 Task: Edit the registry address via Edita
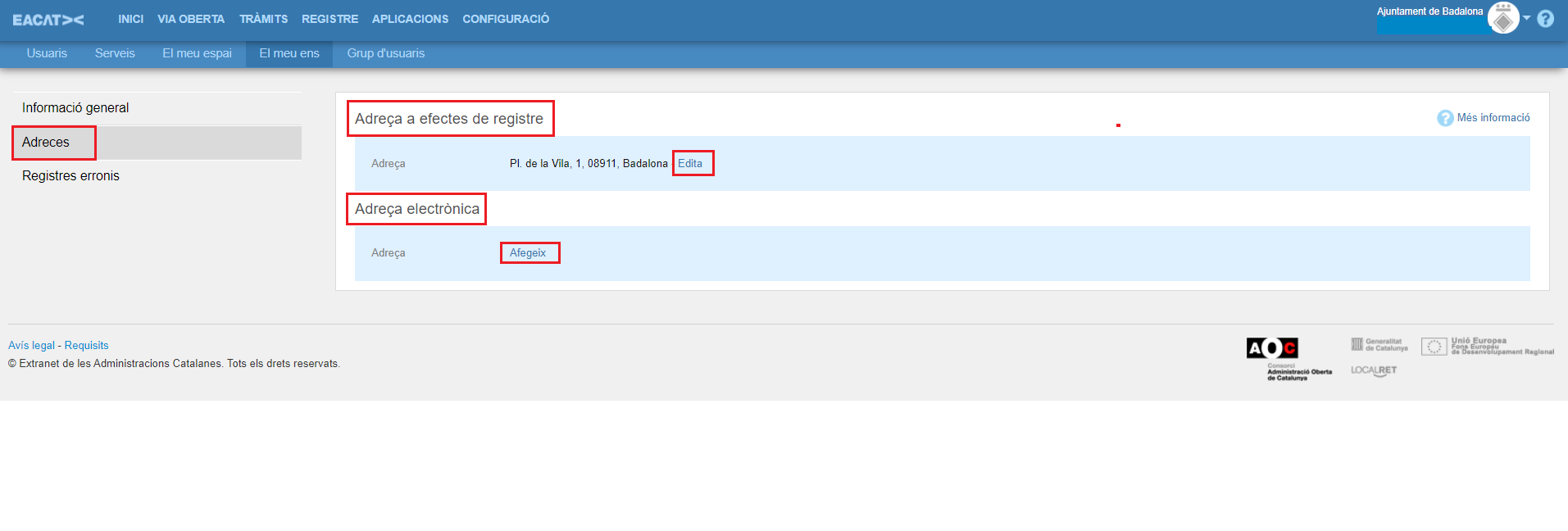tap(690, 163)
